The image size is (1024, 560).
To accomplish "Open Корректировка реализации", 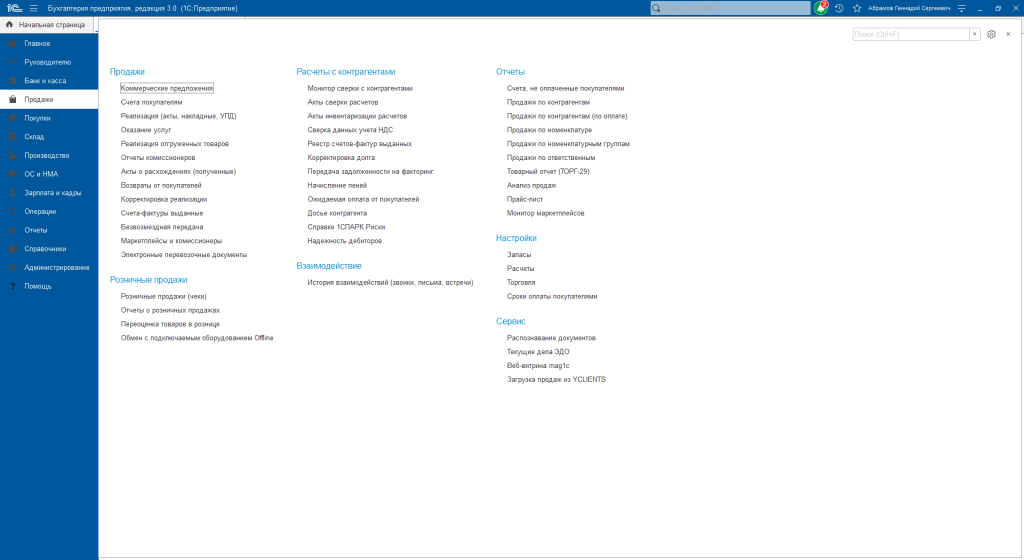I will (x=163, y=199).
